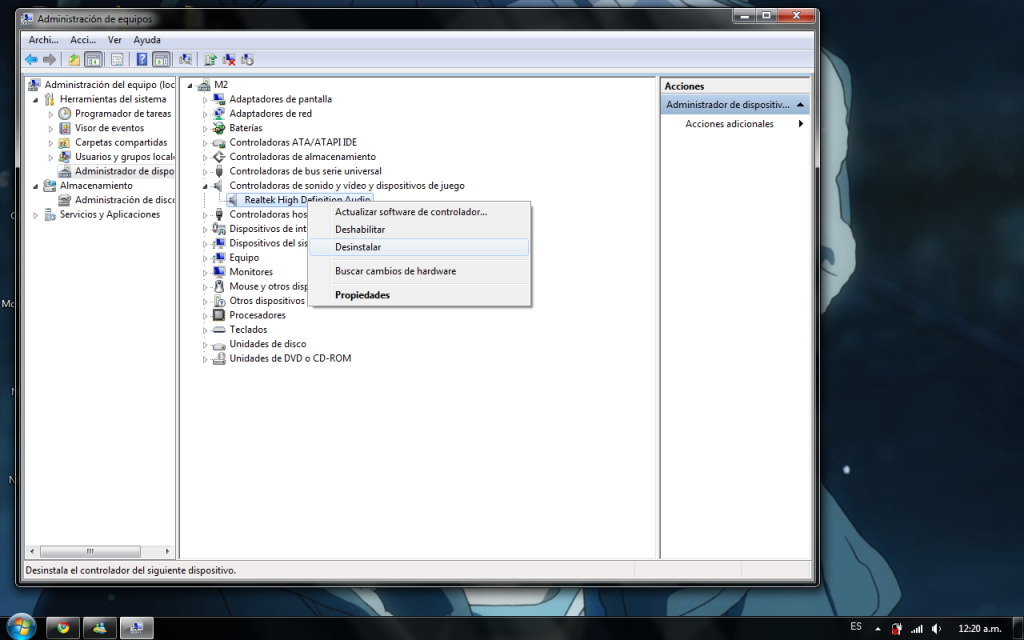Click the left pane scrollbar right arrow
Image resolution: width=1024 pixels, height=640 pixels.
pyautogui.click(x=167, y=551)
